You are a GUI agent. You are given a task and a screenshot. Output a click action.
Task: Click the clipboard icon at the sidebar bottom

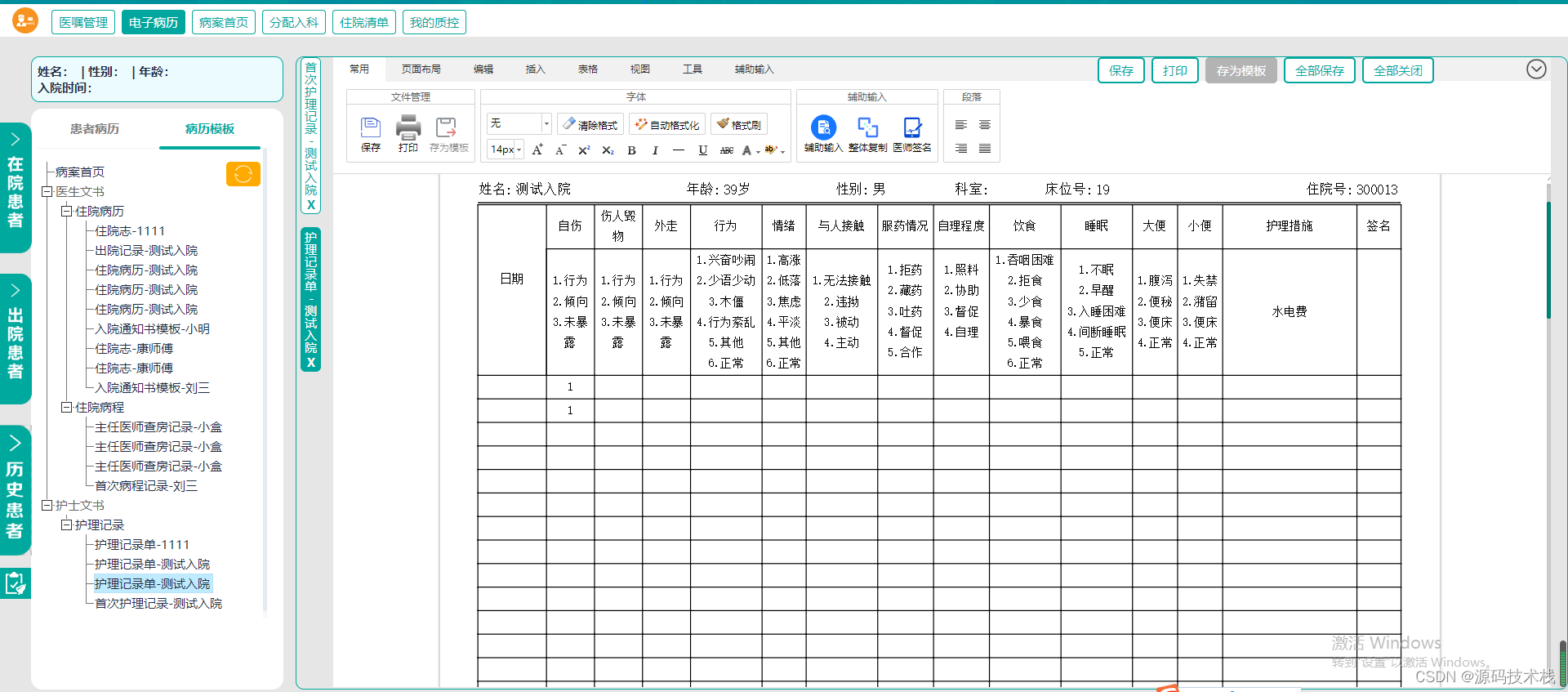coord(16,583)
